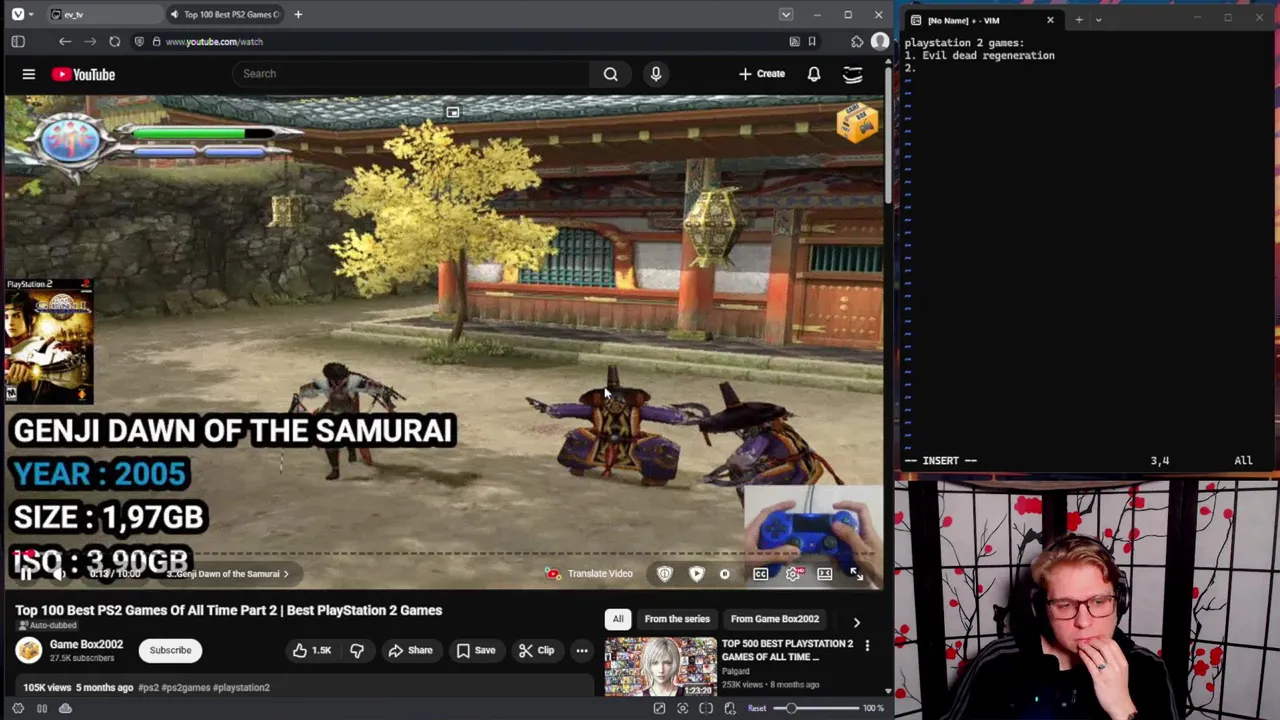Search with your voice microphone
Image resolution: width=1280 pixels, height=720 pixels.
656,73
